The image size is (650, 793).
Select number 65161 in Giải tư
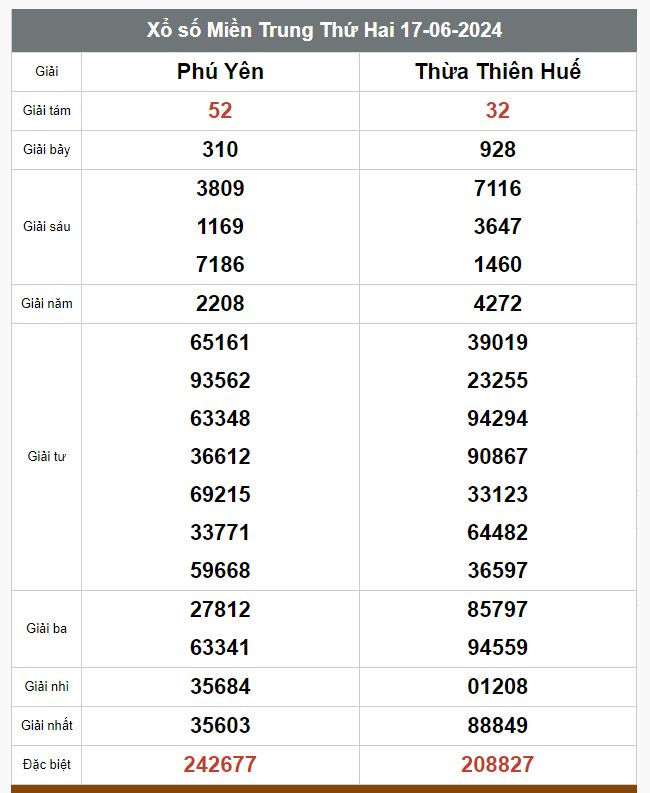click(x=220, y=343)
